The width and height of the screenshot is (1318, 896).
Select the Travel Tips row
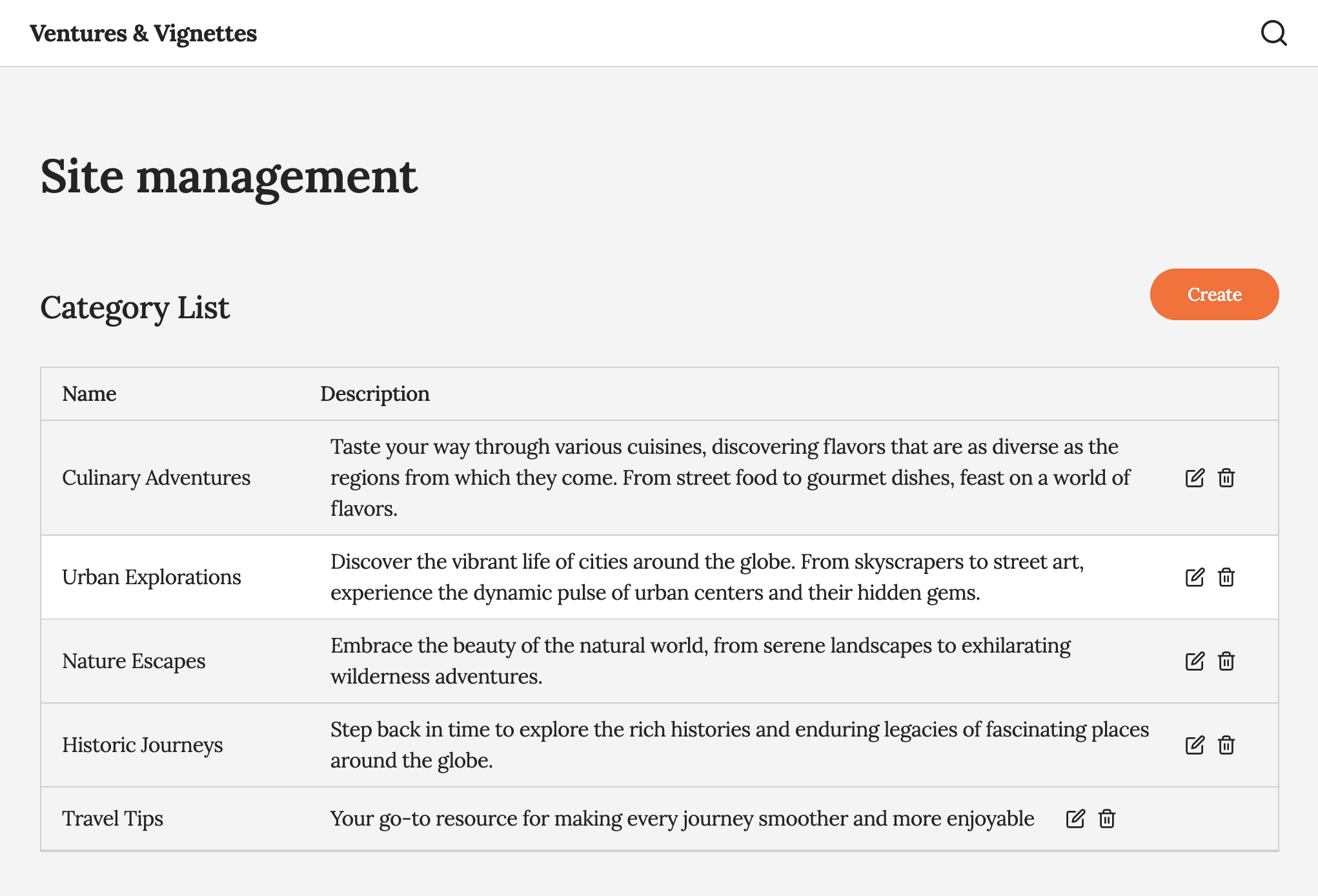pos(112,819)
